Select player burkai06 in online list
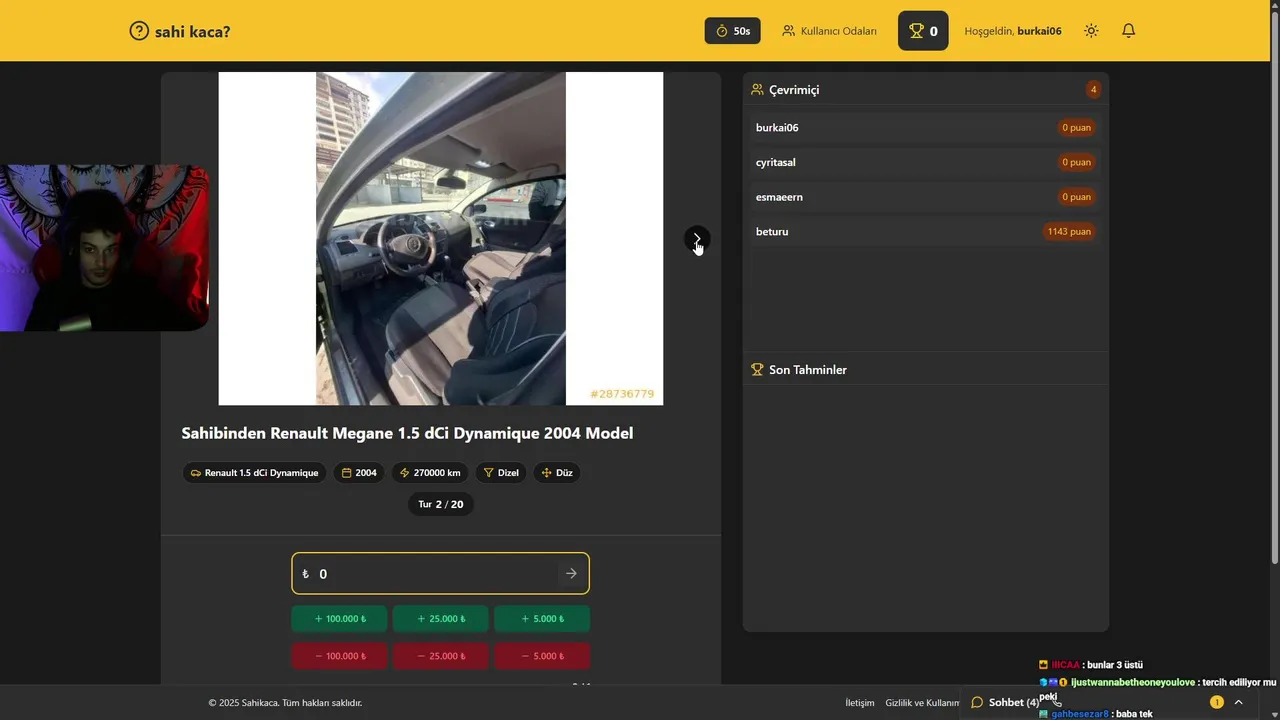This screenshot has height=720, width=1280. (925, 128)
